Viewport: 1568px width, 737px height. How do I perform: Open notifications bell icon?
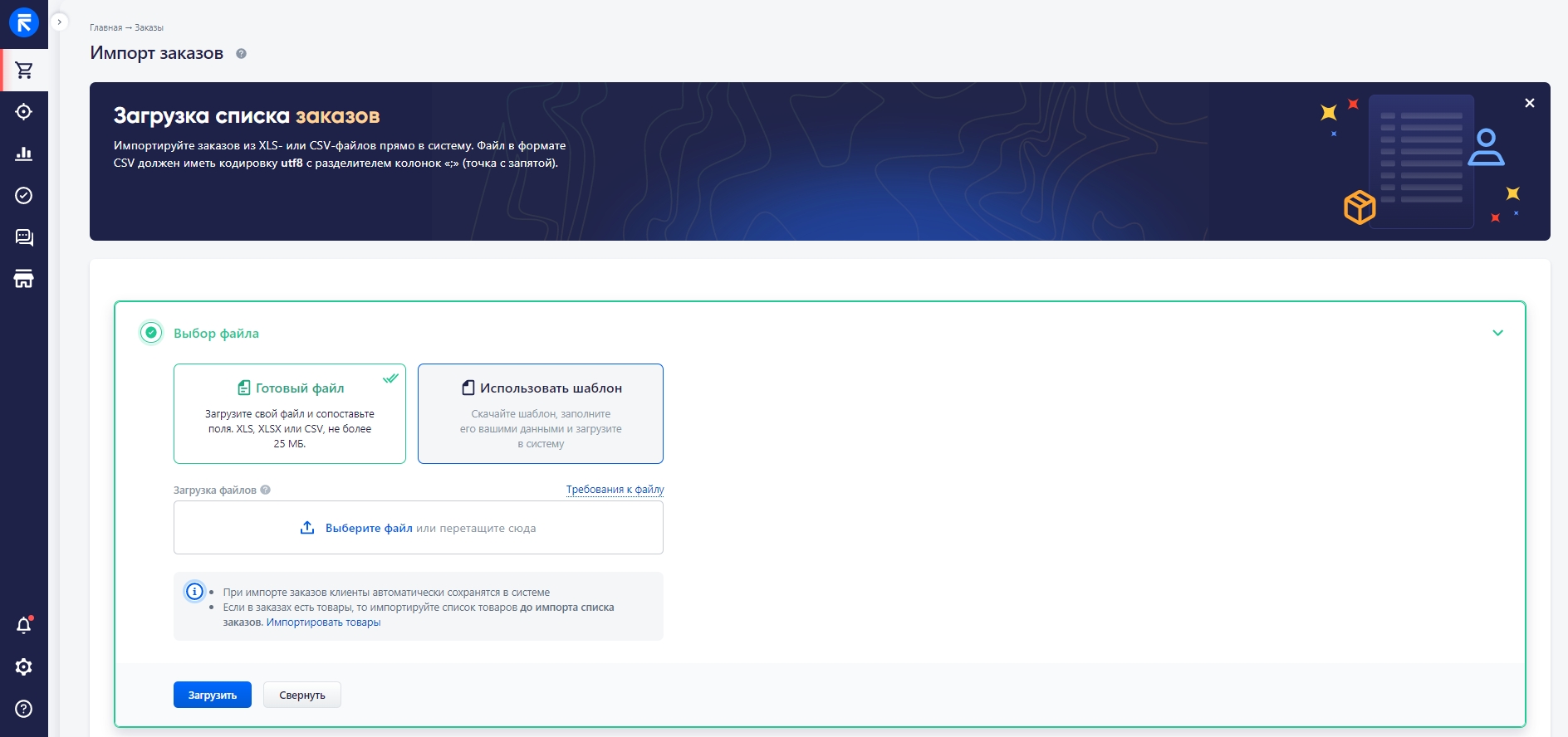click(x=24, y=625)
